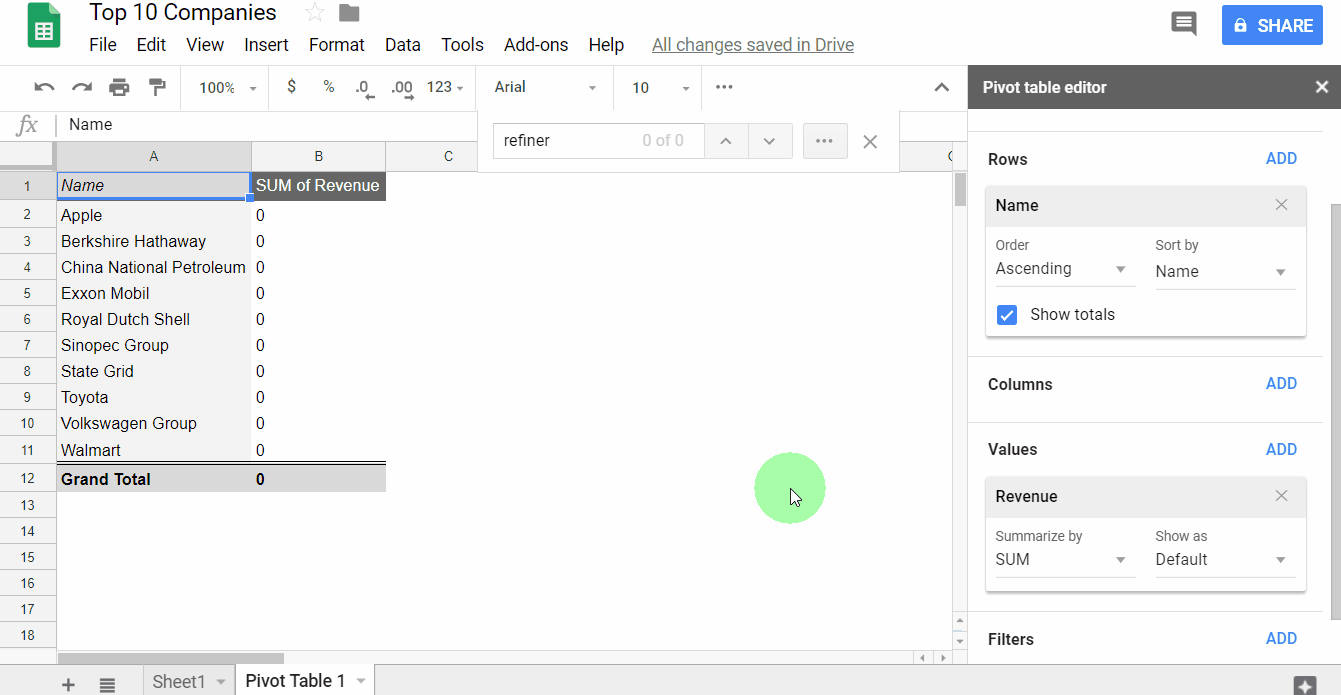Remove the Name row field

[1282, 205]
